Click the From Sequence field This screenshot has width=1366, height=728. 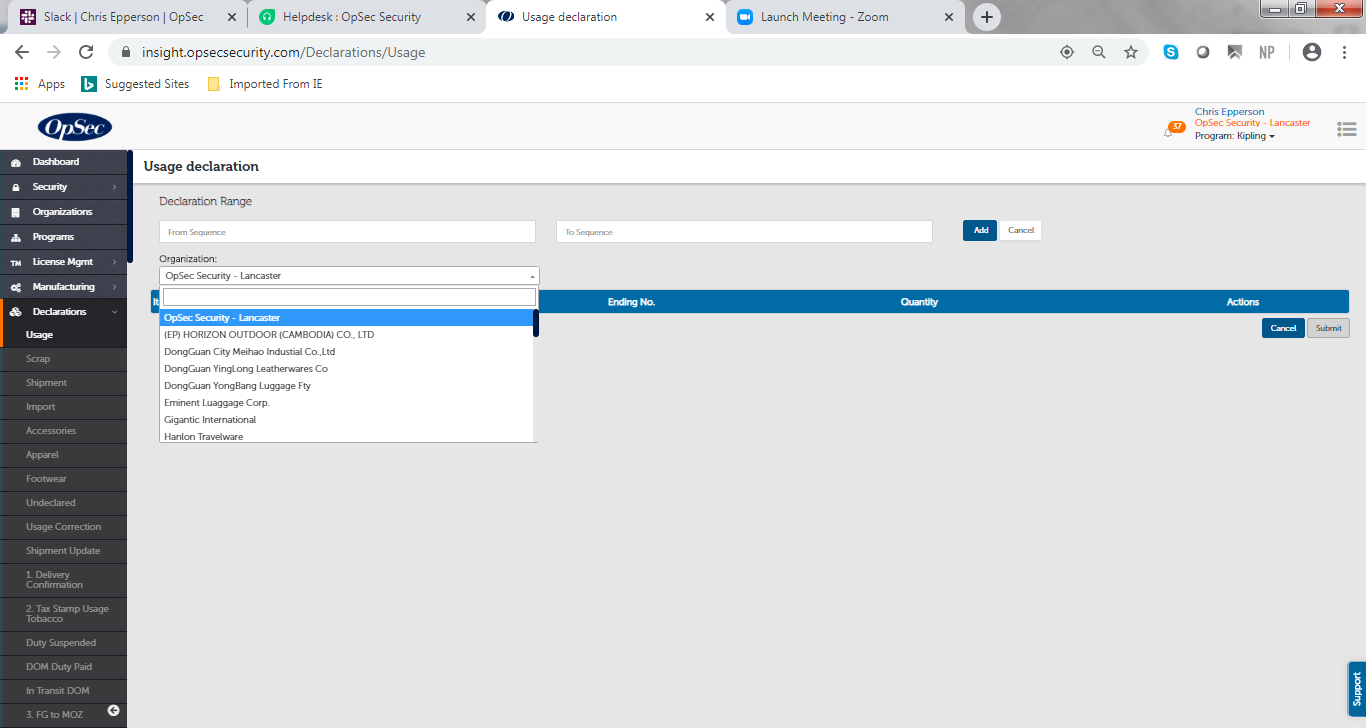[347, 232]
